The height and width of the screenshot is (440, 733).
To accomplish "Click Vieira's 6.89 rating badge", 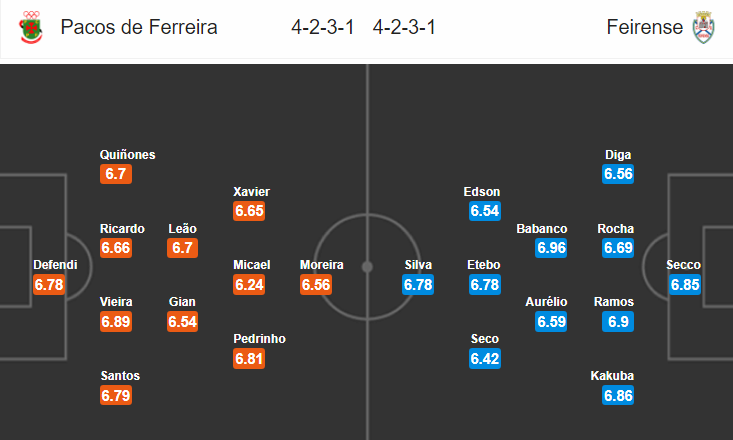I will pyautogui.click(x=116, y=322).
